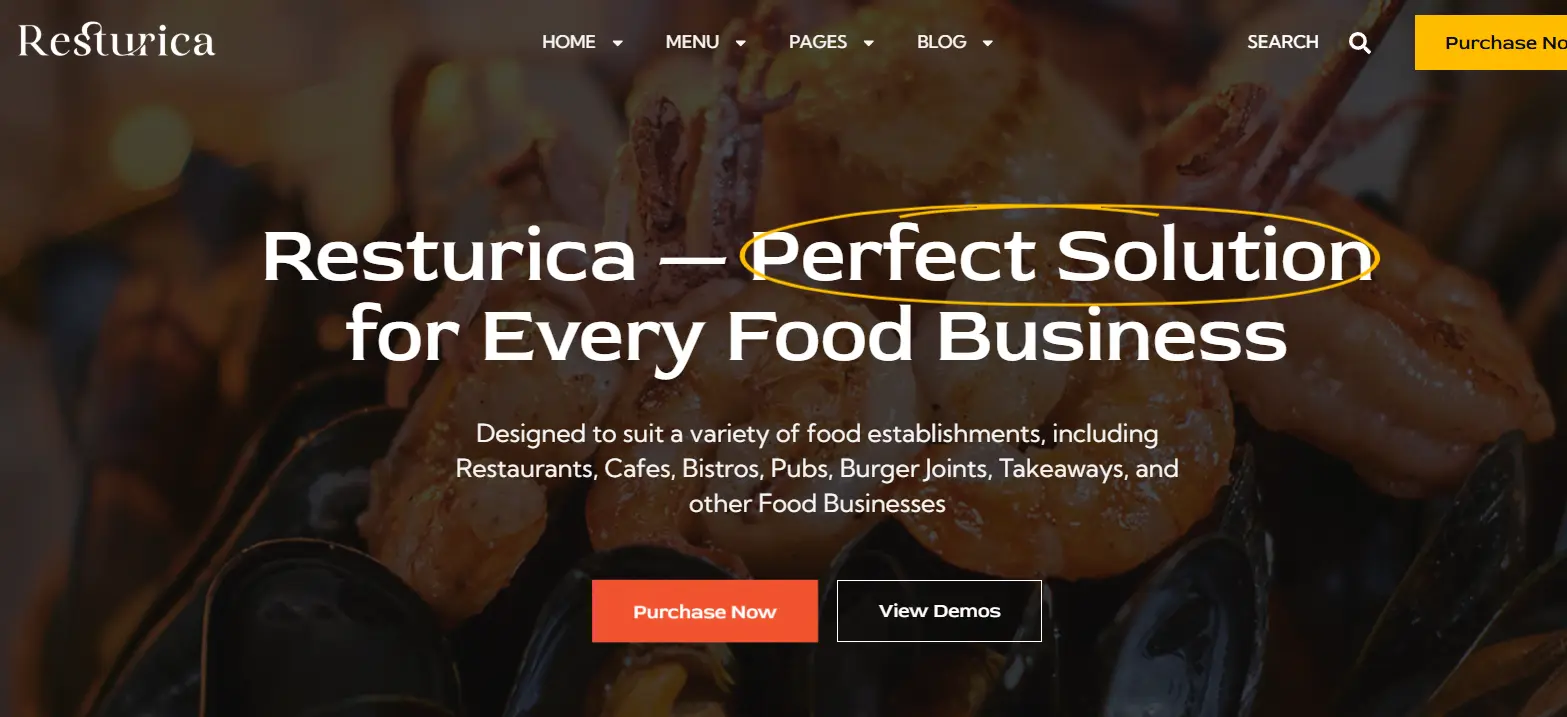
Task: Click the circled Perfect Solution text
Action: point(1060,256)
